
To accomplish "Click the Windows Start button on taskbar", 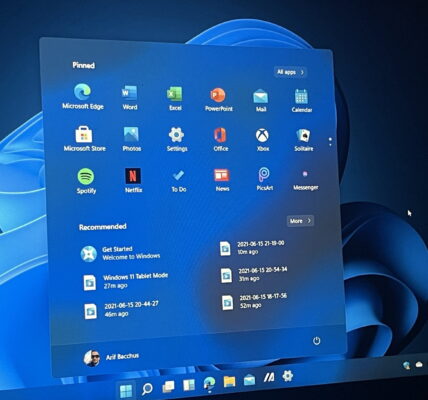I will 126,391.
